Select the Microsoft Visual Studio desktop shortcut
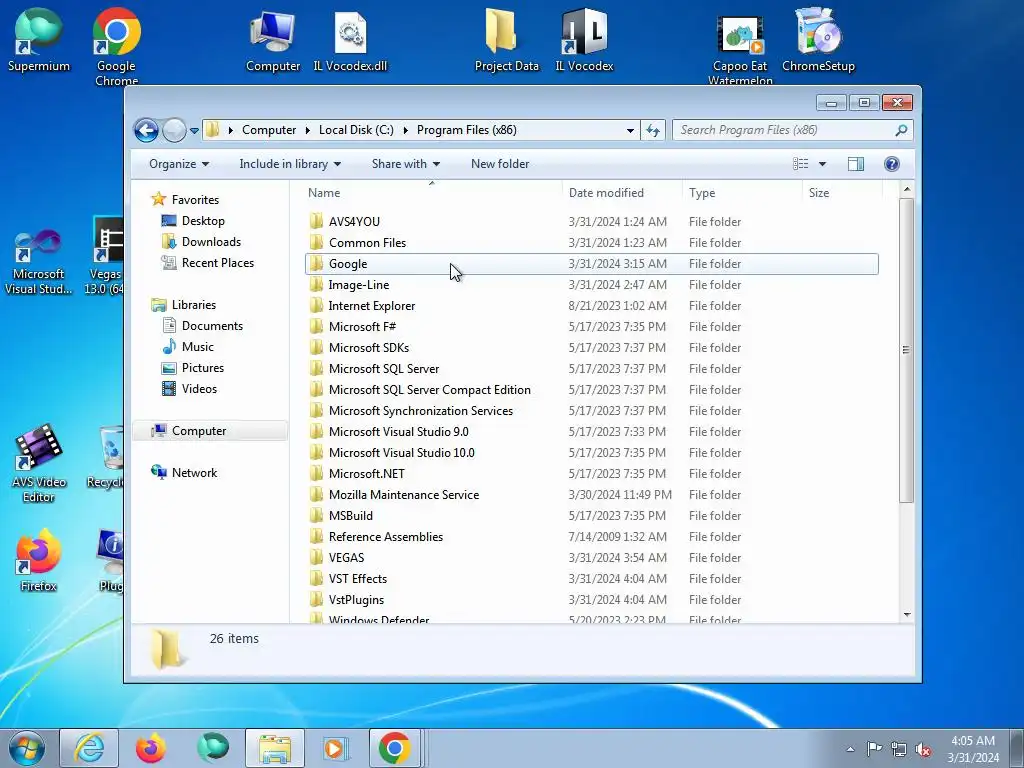 pos(39,263)
